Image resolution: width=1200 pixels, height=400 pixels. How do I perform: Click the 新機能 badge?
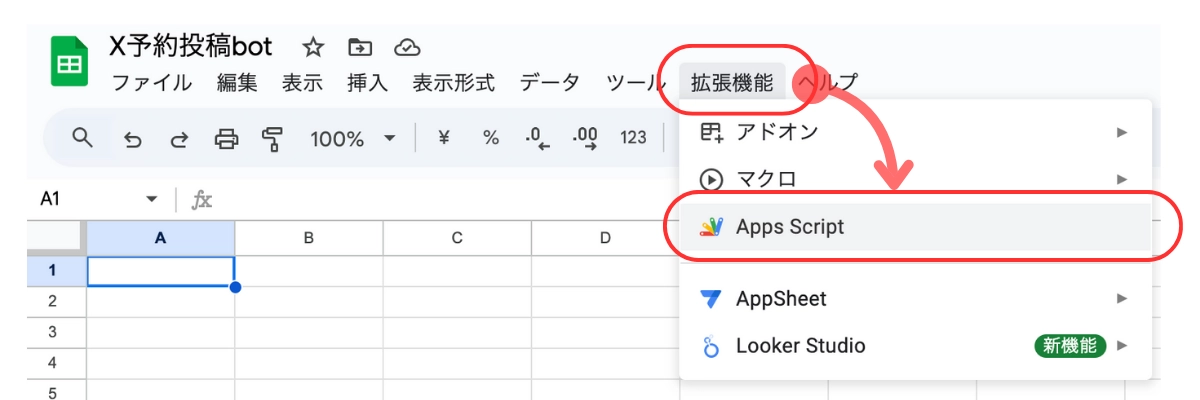pos(1071,346)
